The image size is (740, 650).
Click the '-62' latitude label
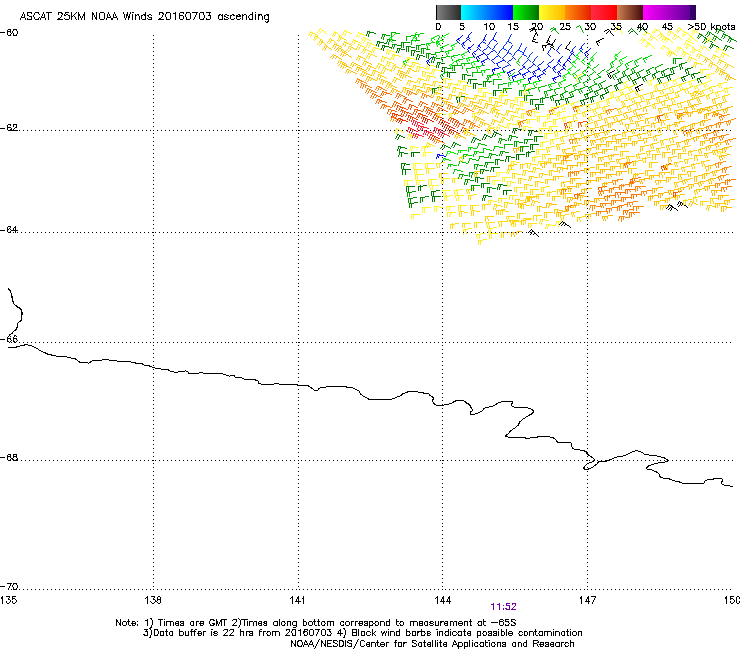9,128
